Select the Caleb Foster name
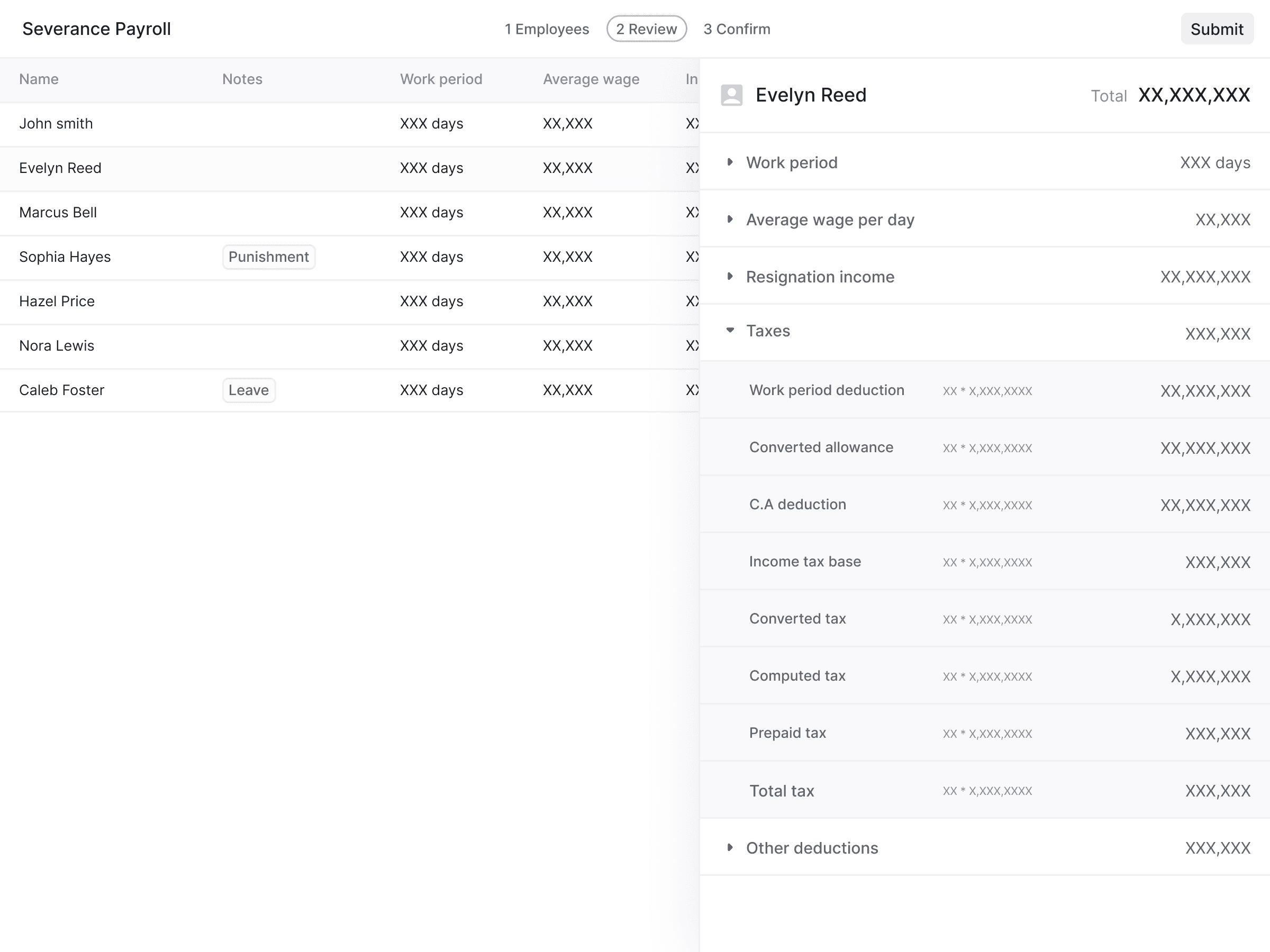 (x=61, y=390)
